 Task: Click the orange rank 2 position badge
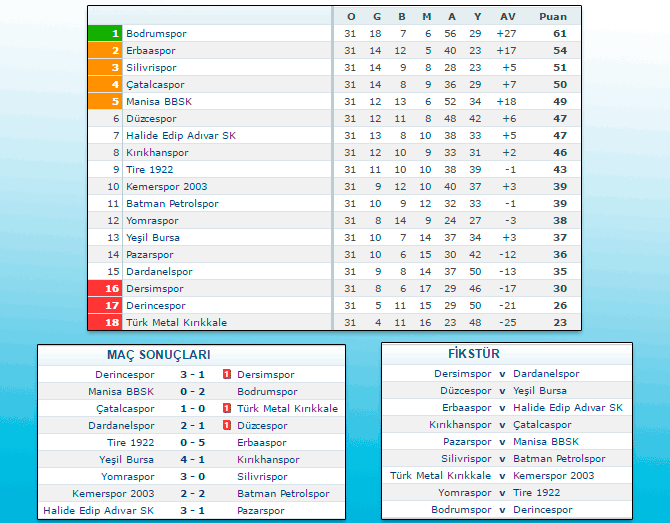105,50
